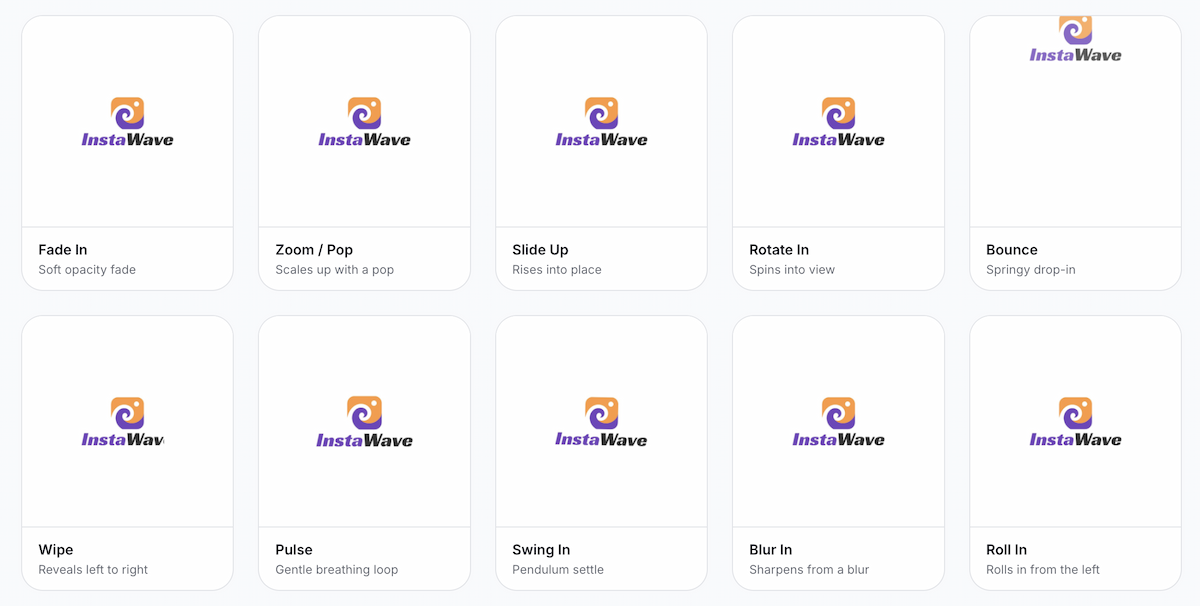
Task: Click the 'Spins into view' description
Action: pos(792,270)
